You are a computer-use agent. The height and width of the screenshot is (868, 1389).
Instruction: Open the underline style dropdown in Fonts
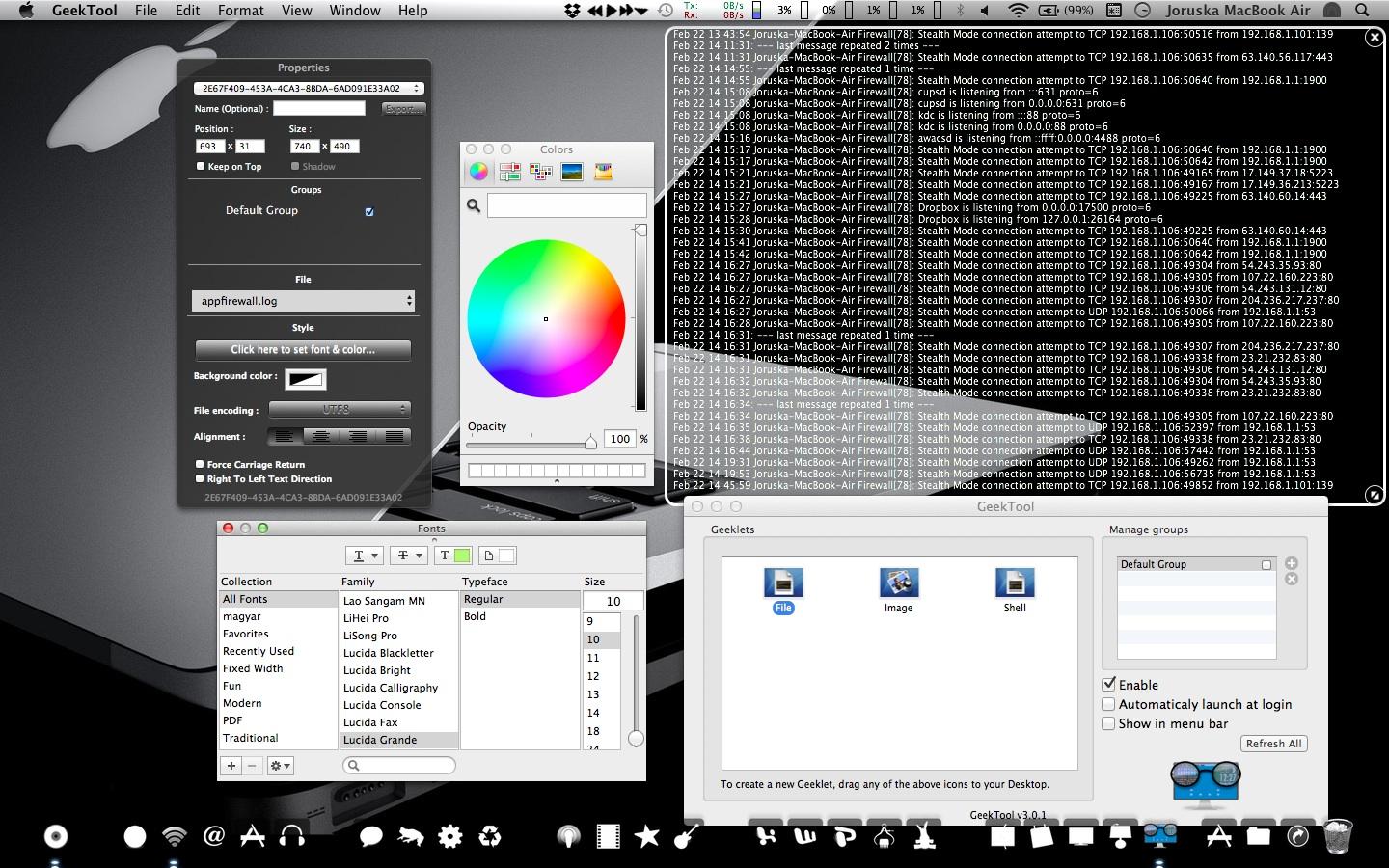(365, 556)
